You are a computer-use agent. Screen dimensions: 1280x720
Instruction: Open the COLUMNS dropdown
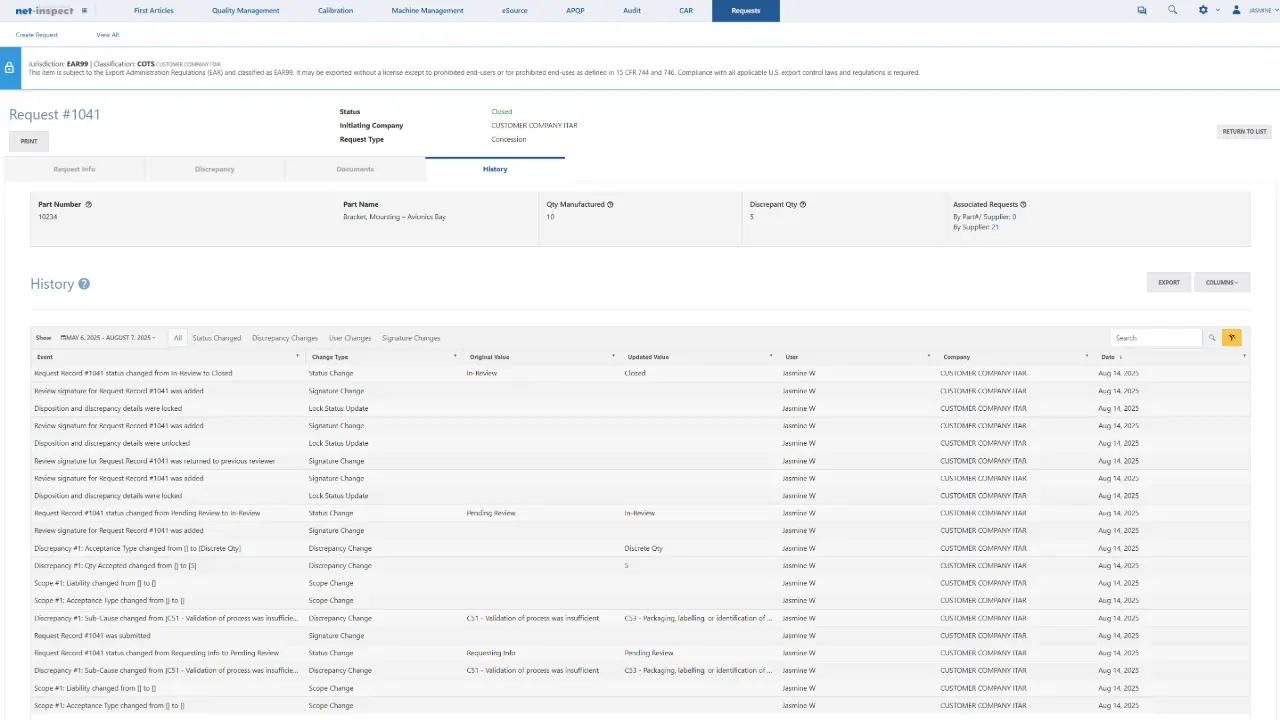click(x=1222, y=282)
